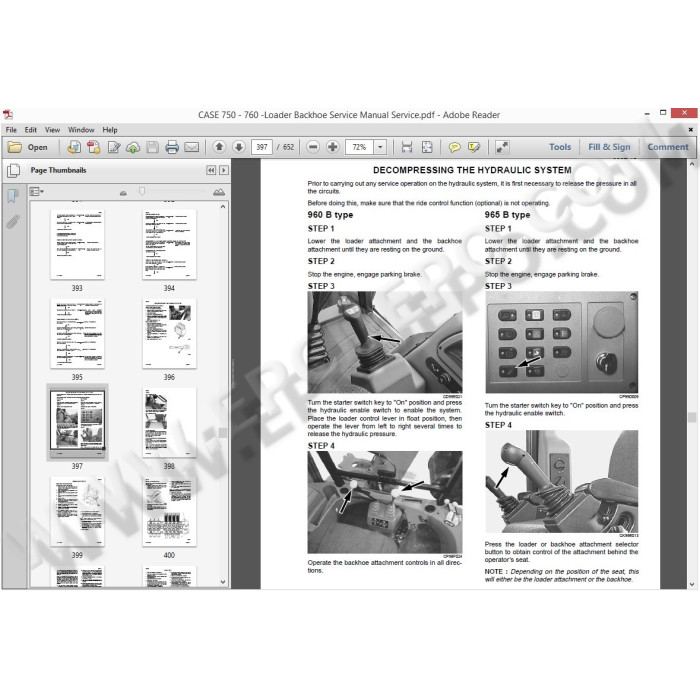Select the page 397 thumbnail
700x700 pixels.
tap(77, 420)
